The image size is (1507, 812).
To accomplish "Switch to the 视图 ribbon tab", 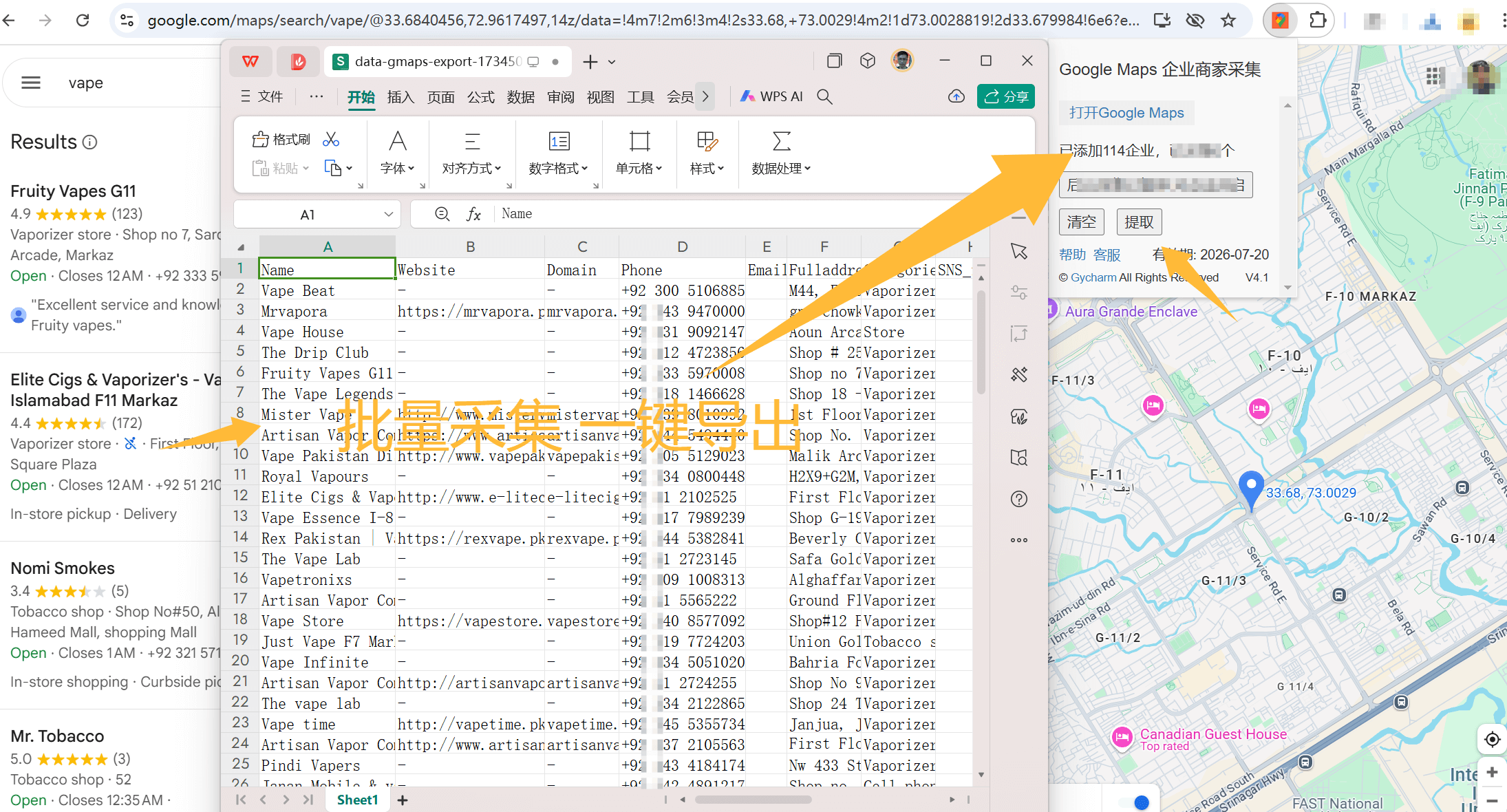I will [x=600, y=97].
